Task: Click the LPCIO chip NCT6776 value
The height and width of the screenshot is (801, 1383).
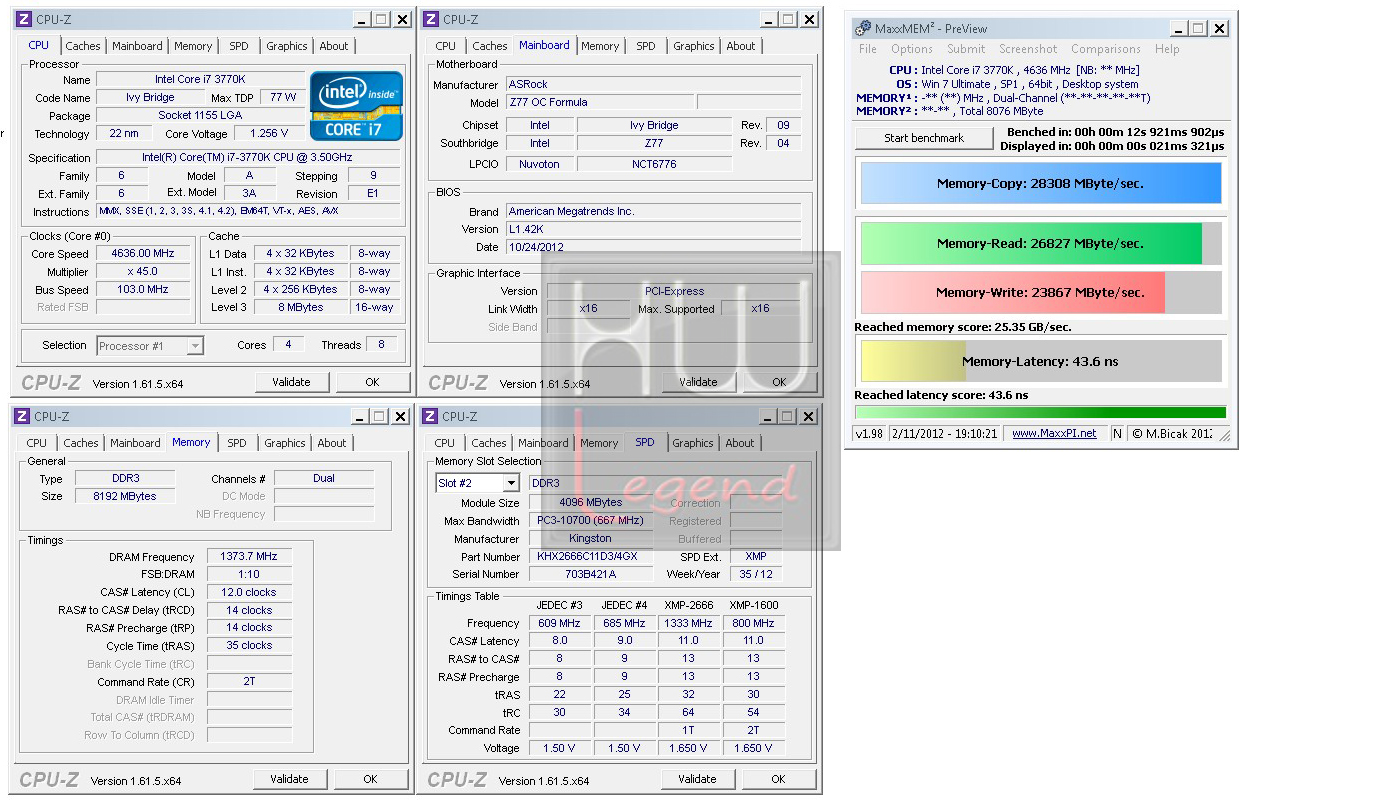Action: (x=654, y=164)
